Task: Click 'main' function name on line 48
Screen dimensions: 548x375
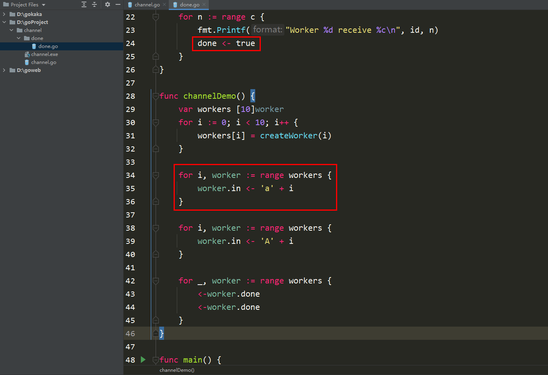Action: (193, 360)
